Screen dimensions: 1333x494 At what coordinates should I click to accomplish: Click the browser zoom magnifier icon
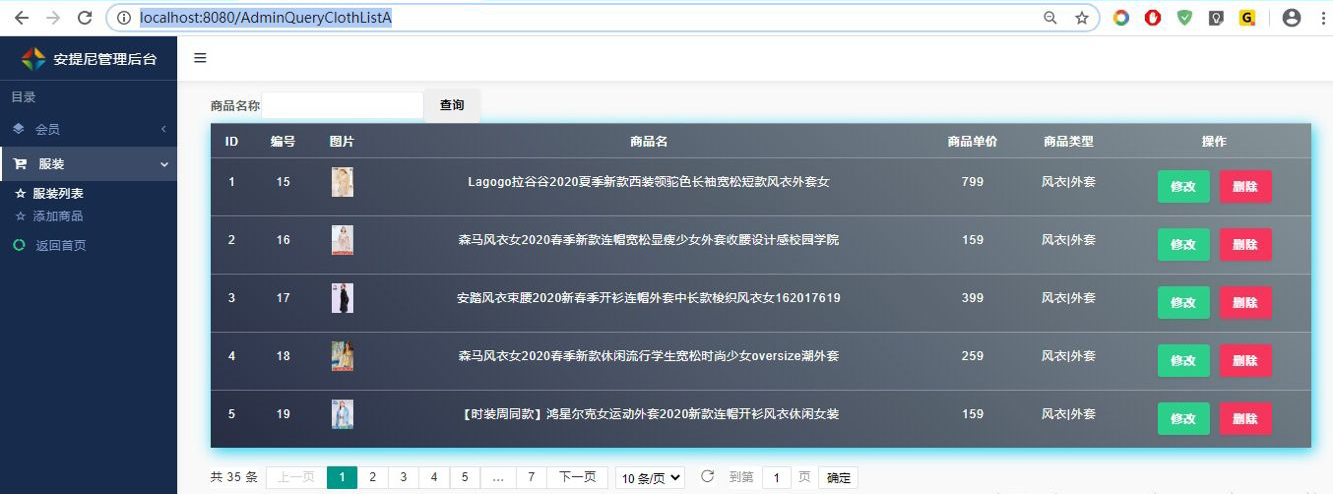tap(1050, 18)
